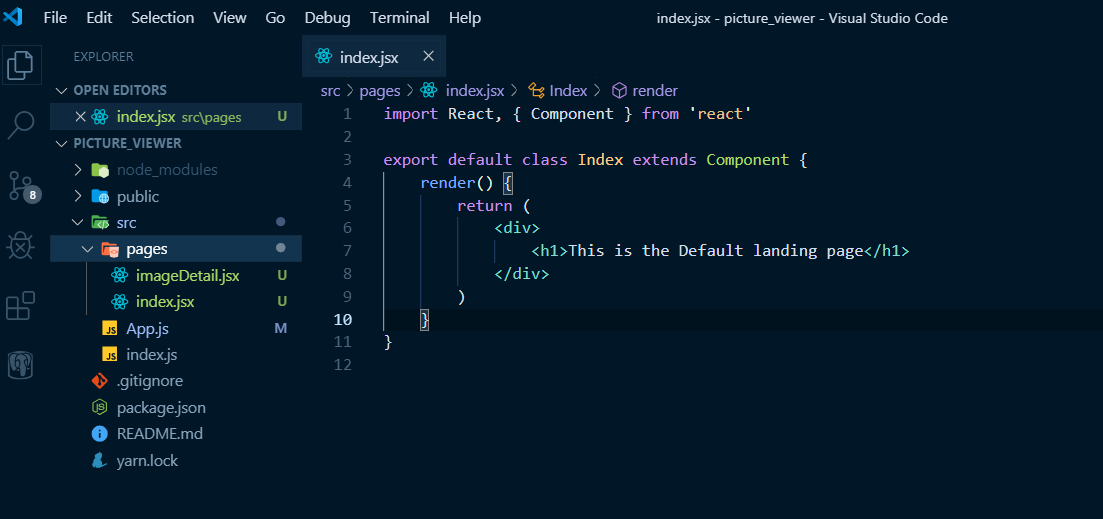Click the 'react' string in import line
Screen dimensions: 1103x519
[x=721, y=113]
